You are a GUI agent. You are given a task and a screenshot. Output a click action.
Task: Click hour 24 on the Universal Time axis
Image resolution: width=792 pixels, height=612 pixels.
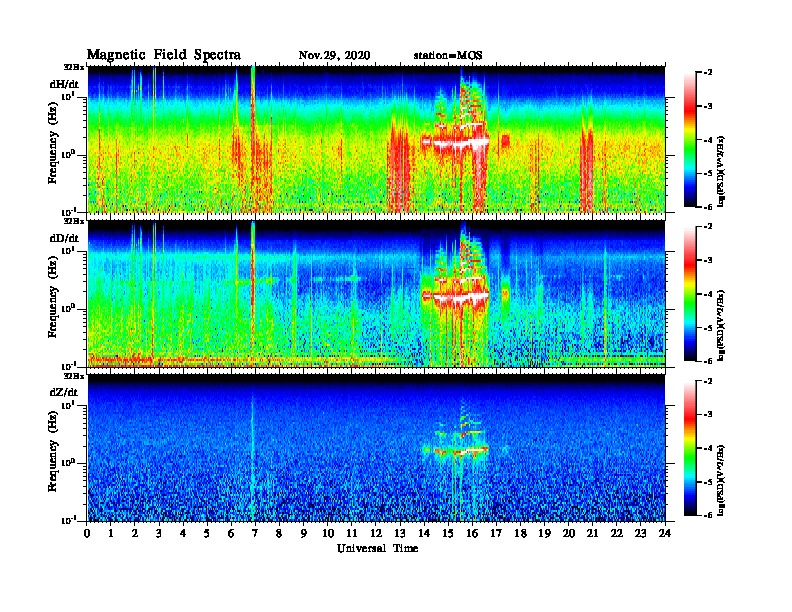(x=665, y=534)
